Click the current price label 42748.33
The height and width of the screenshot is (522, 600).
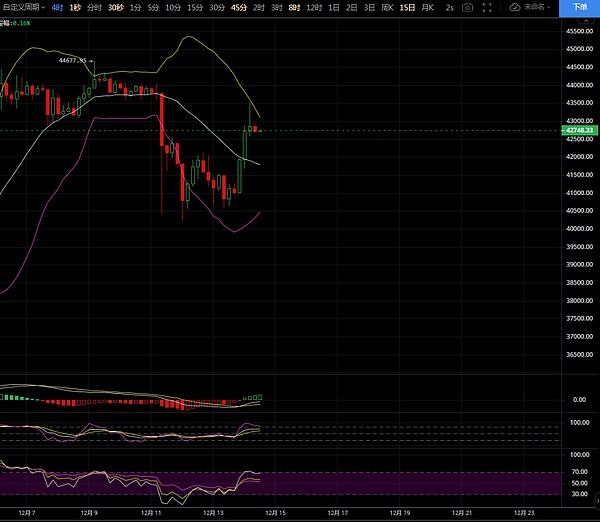[578, 130]
